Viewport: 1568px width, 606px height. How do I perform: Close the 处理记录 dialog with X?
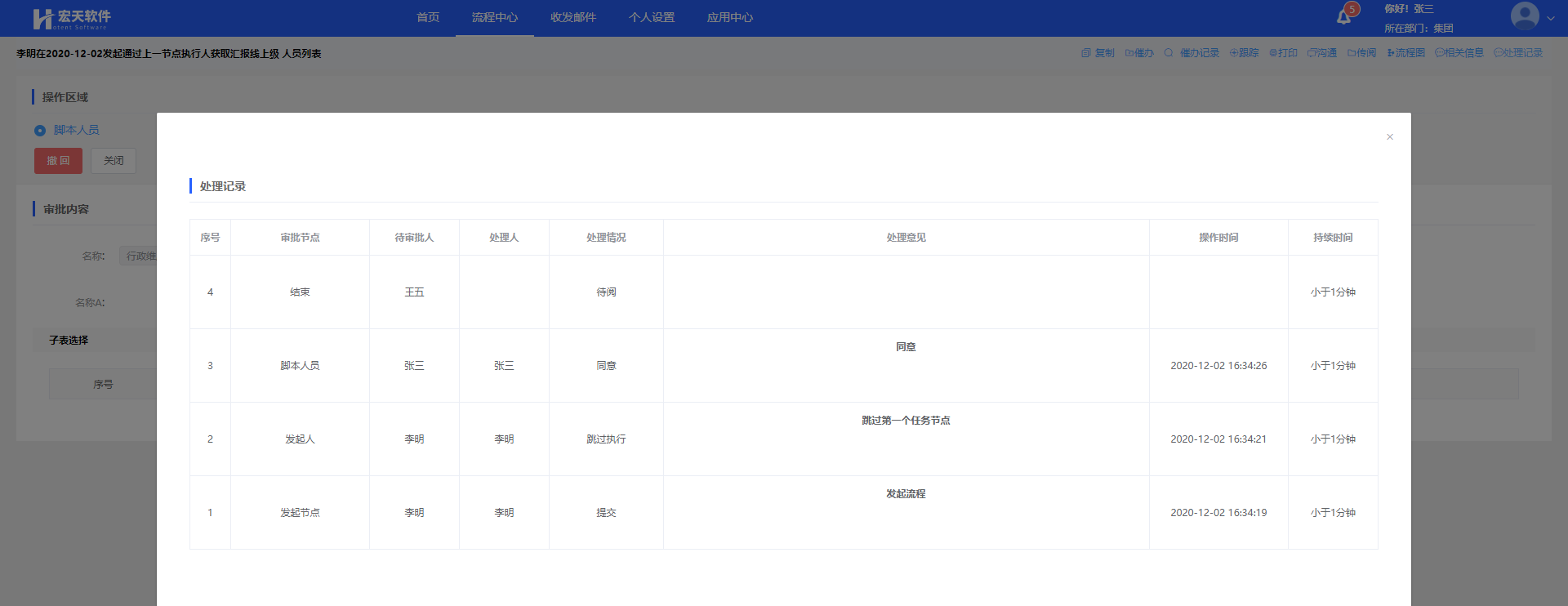(x=1389, y=137)
